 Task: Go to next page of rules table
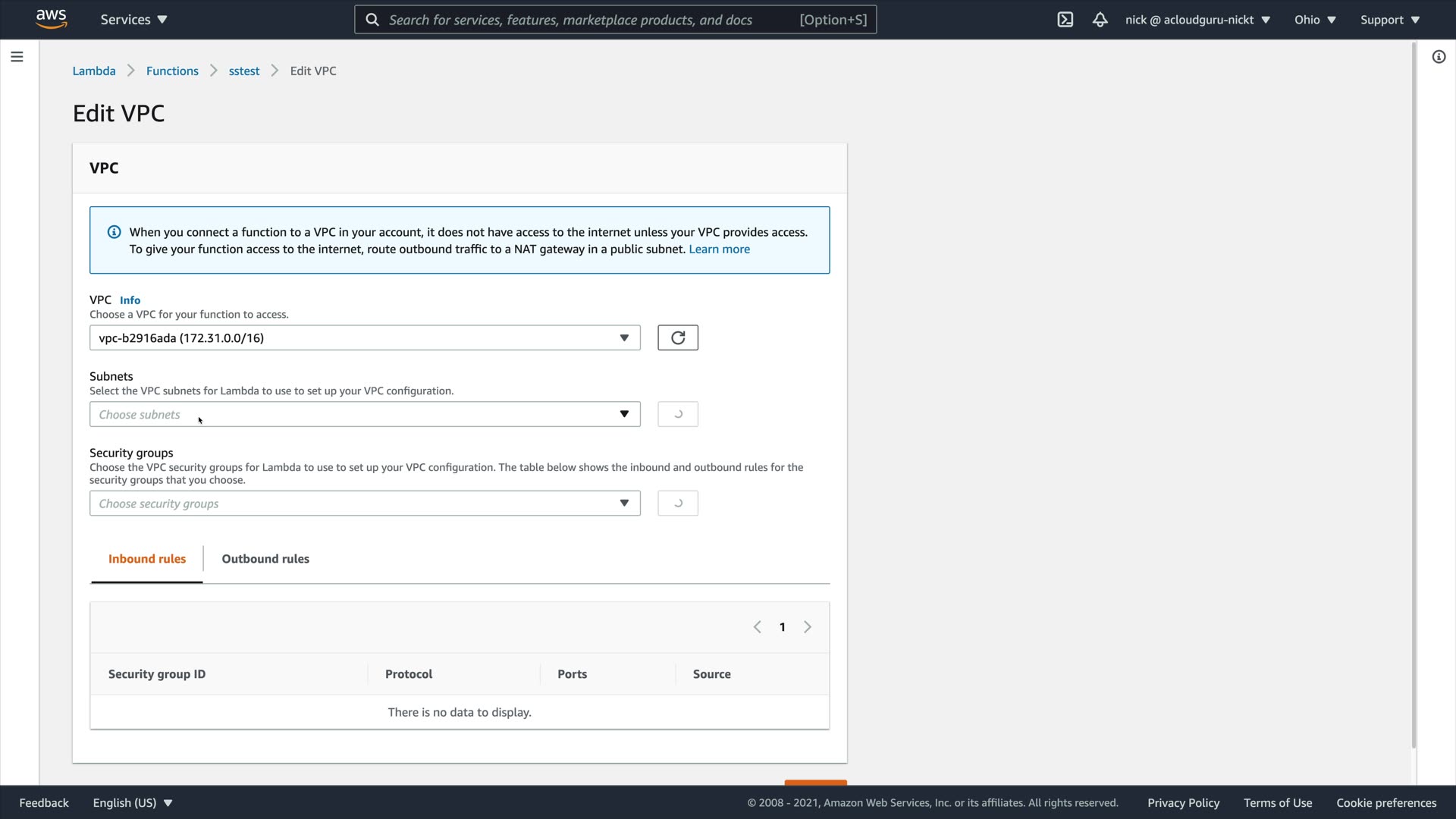tap(808, 627)
